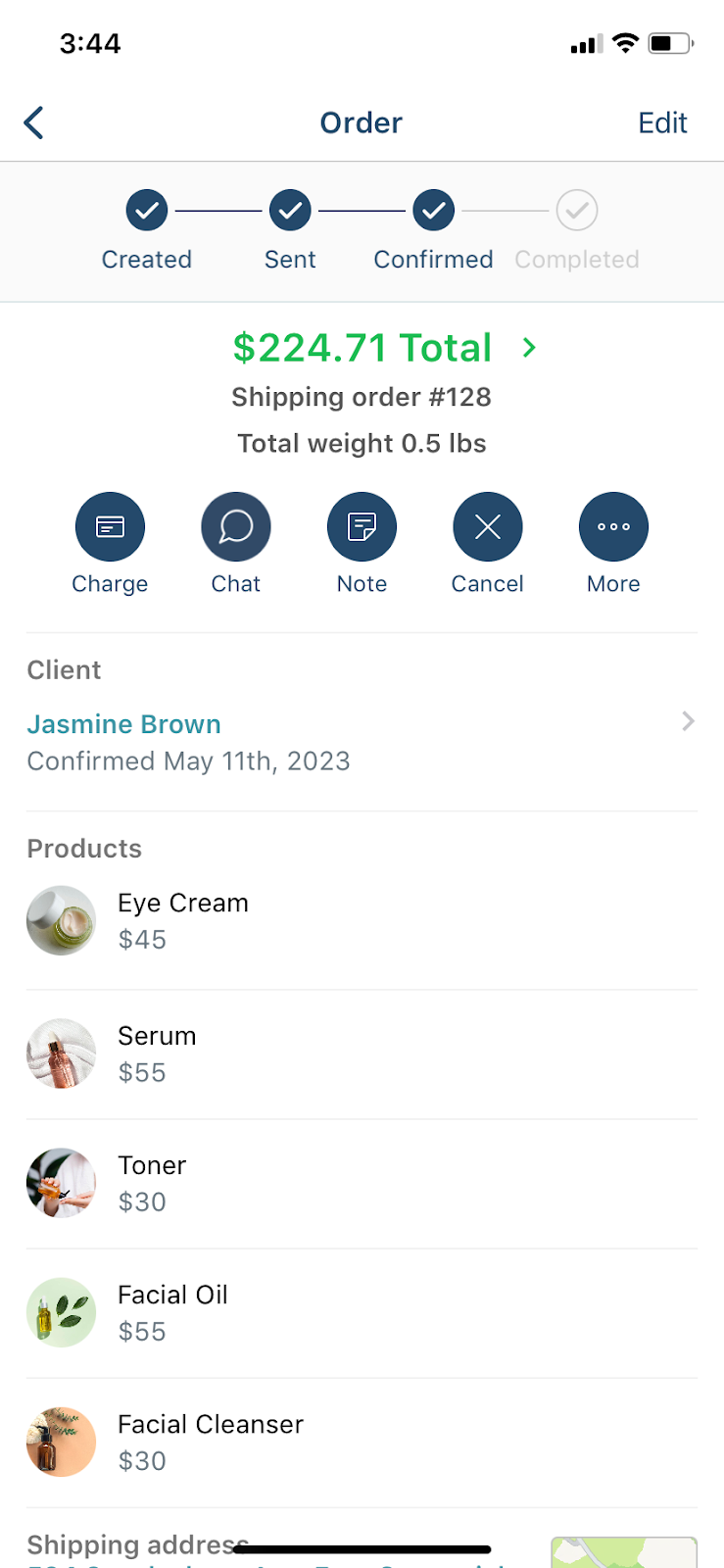Screen dimensions: 724x1568
Task: Open the Serum product row
Action: pos(362,1054)
